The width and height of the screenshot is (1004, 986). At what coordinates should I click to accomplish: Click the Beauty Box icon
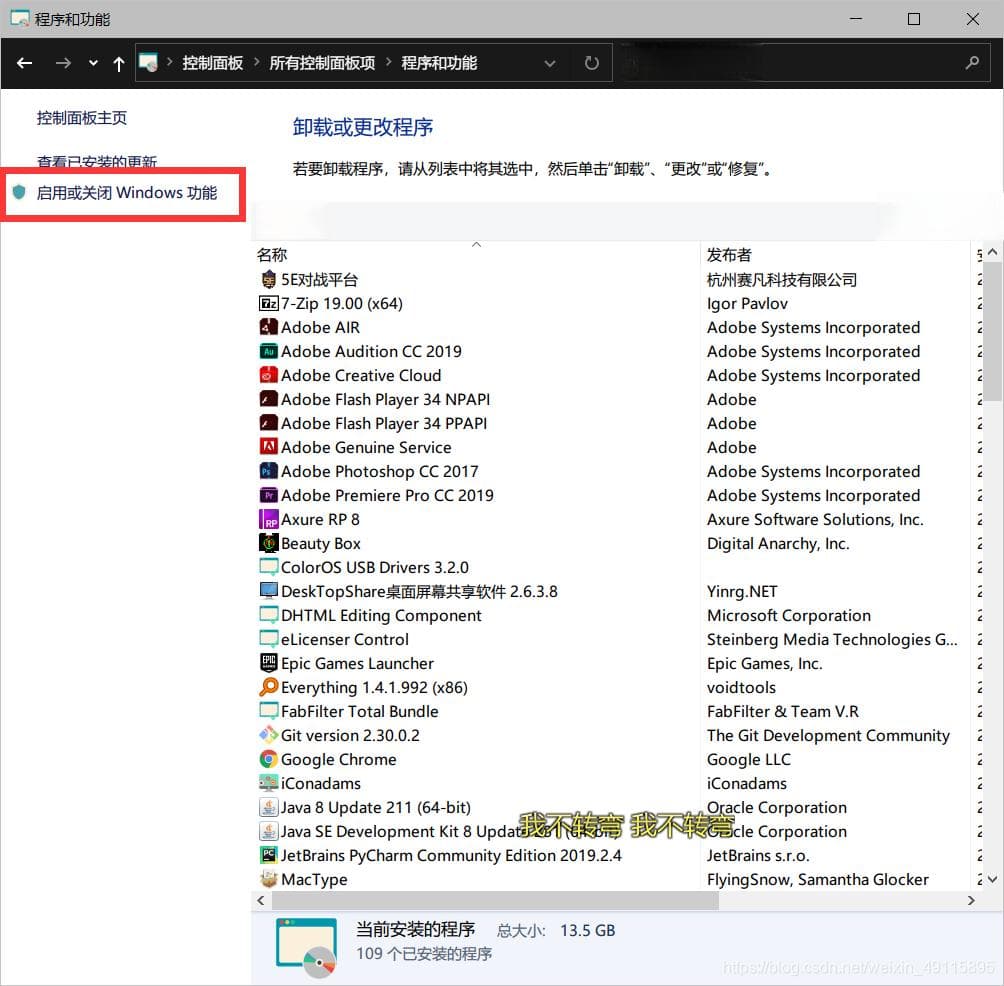268,544
